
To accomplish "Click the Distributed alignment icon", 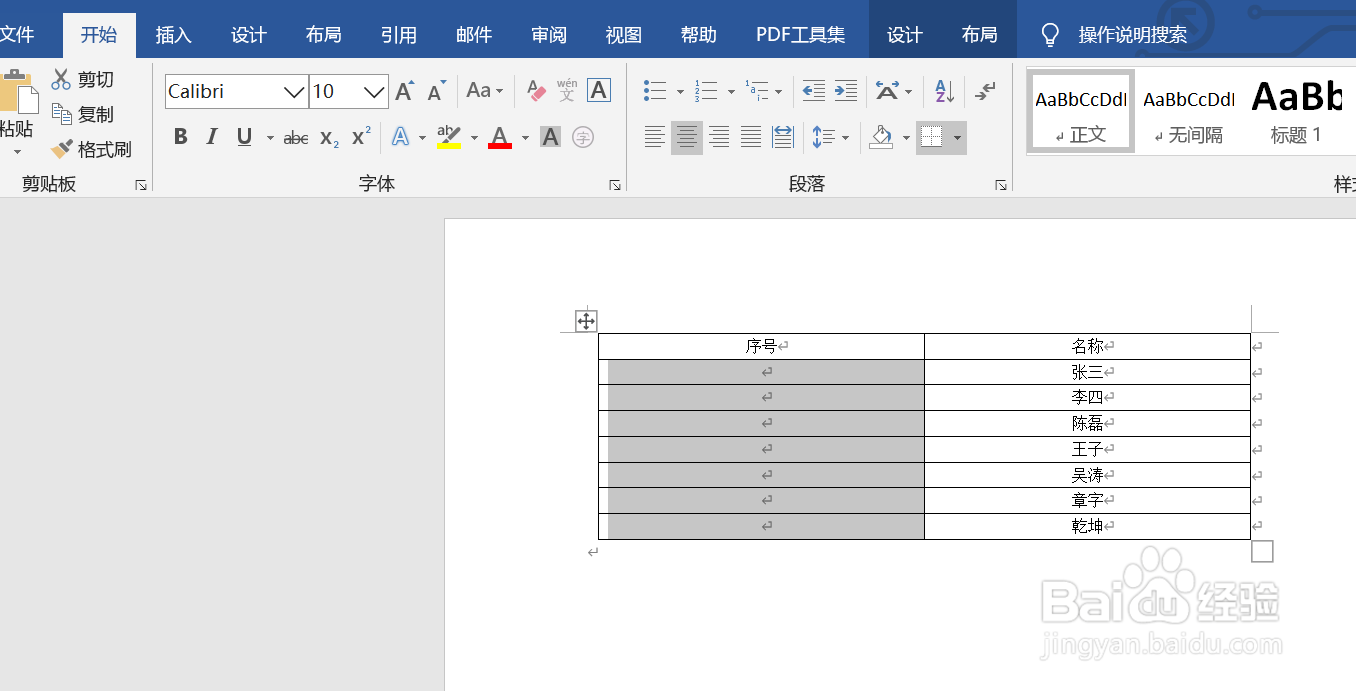I will click(x=783, y=137).
